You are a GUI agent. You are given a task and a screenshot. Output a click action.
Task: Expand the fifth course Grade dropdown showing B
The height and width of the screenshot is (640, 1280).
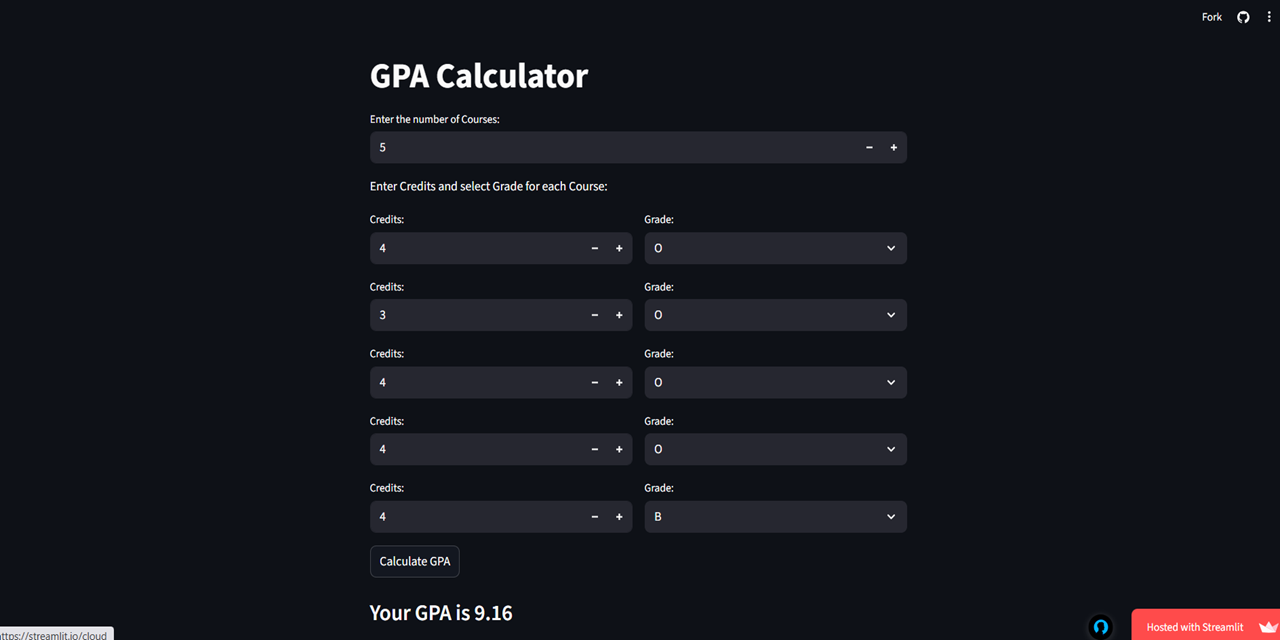[775, 517]
